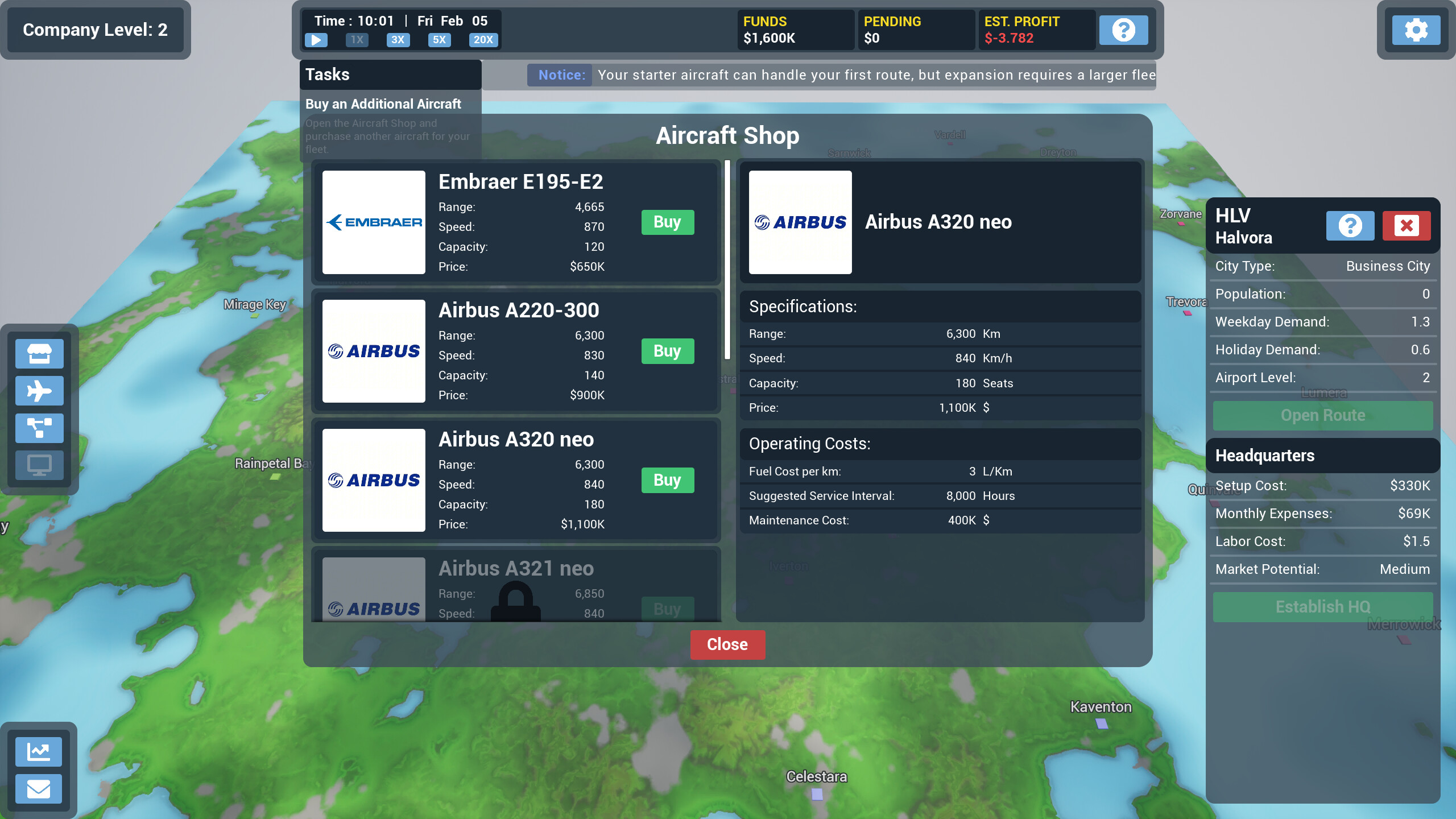Screen dimensions: 1456x819
Task: Click the Specifications header
Action: pyautogui.click(x=940, y=307)
